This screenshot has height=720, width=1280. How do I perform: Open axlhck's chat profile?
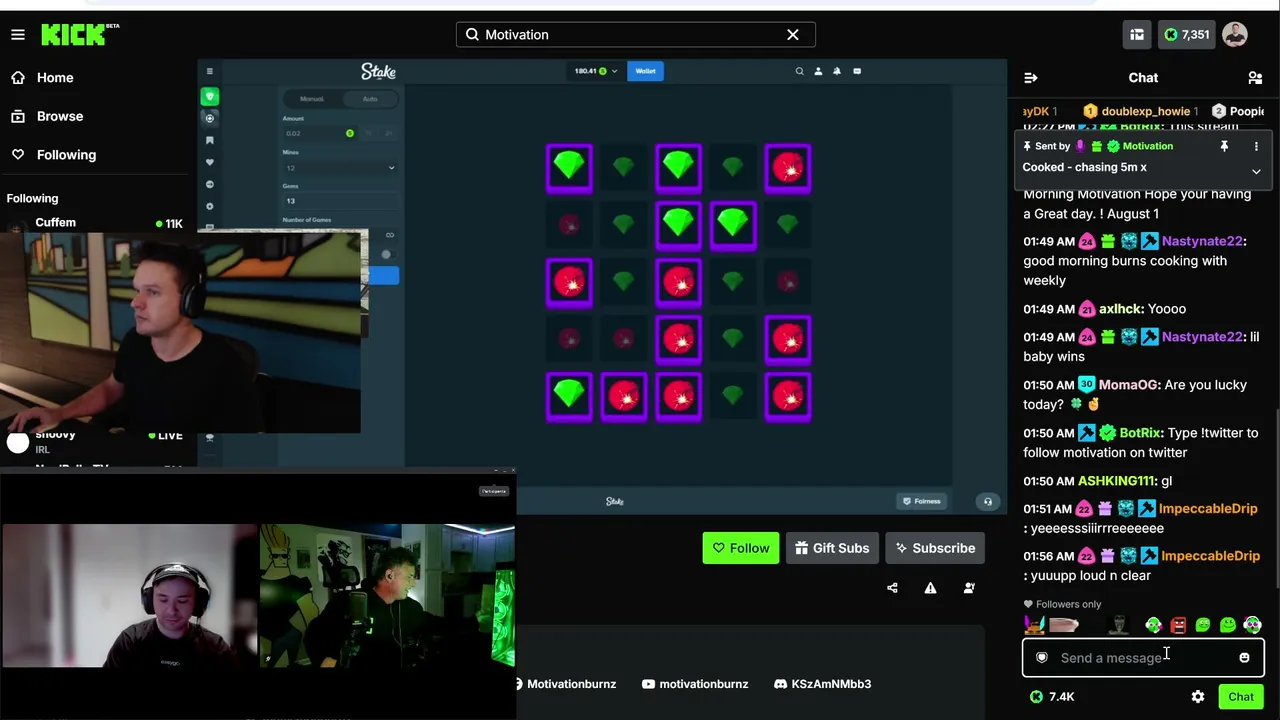coord(1119,309)
